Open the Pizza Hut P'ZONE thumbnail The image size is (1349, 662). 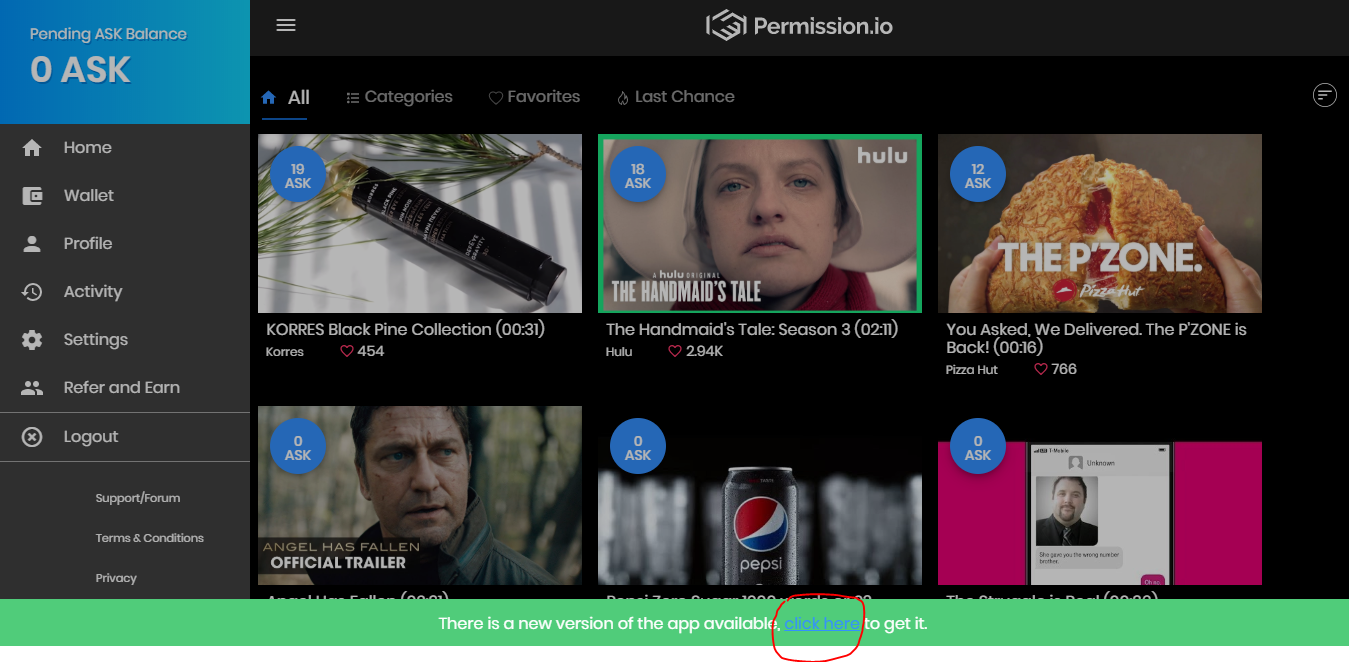point(1100,224)
